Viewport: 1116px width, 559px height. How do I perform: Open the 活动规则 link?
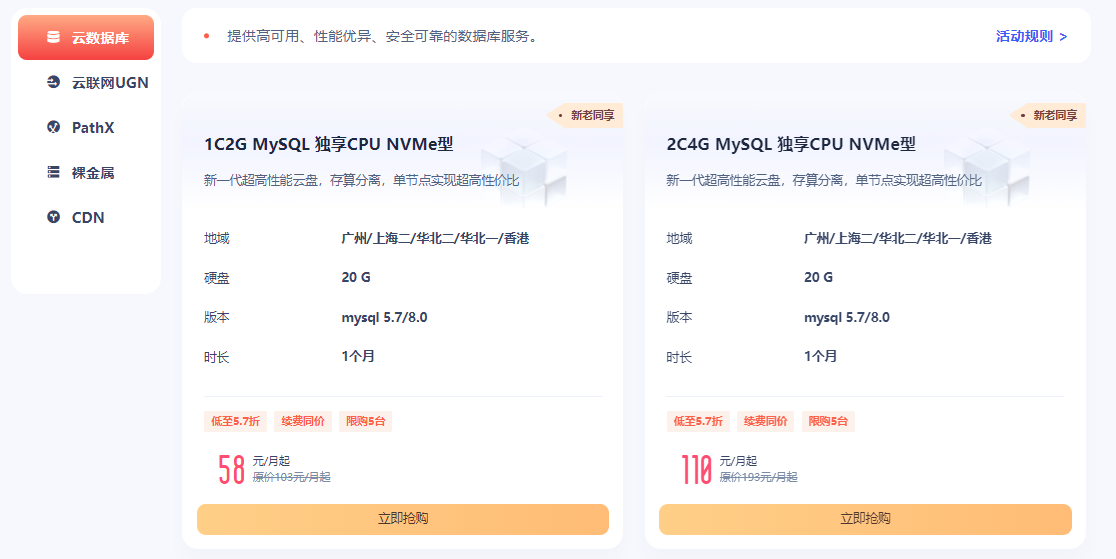(1031, 36)
